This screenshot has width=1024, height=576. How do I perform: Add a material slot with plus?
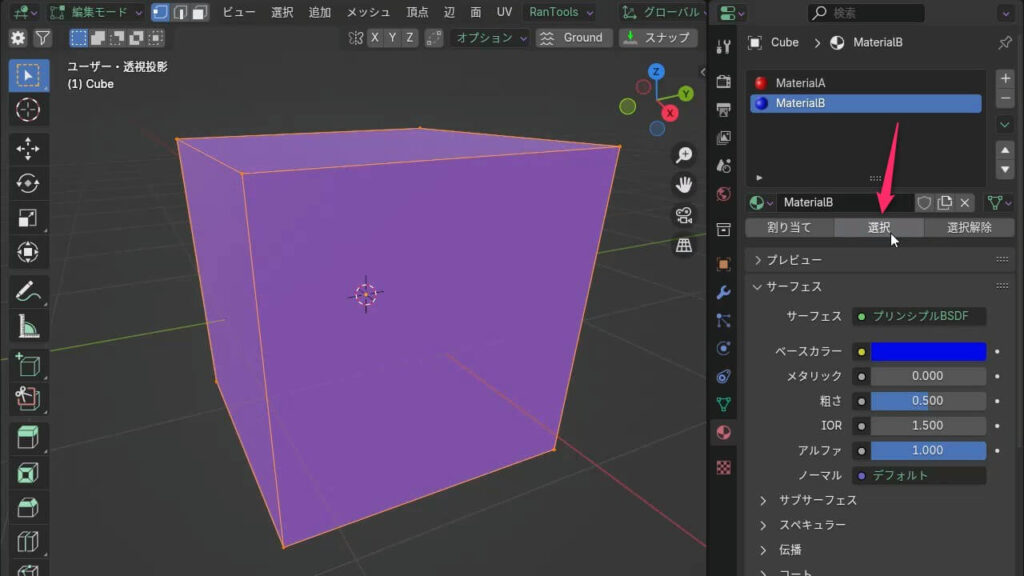[x=1005, y=78]
